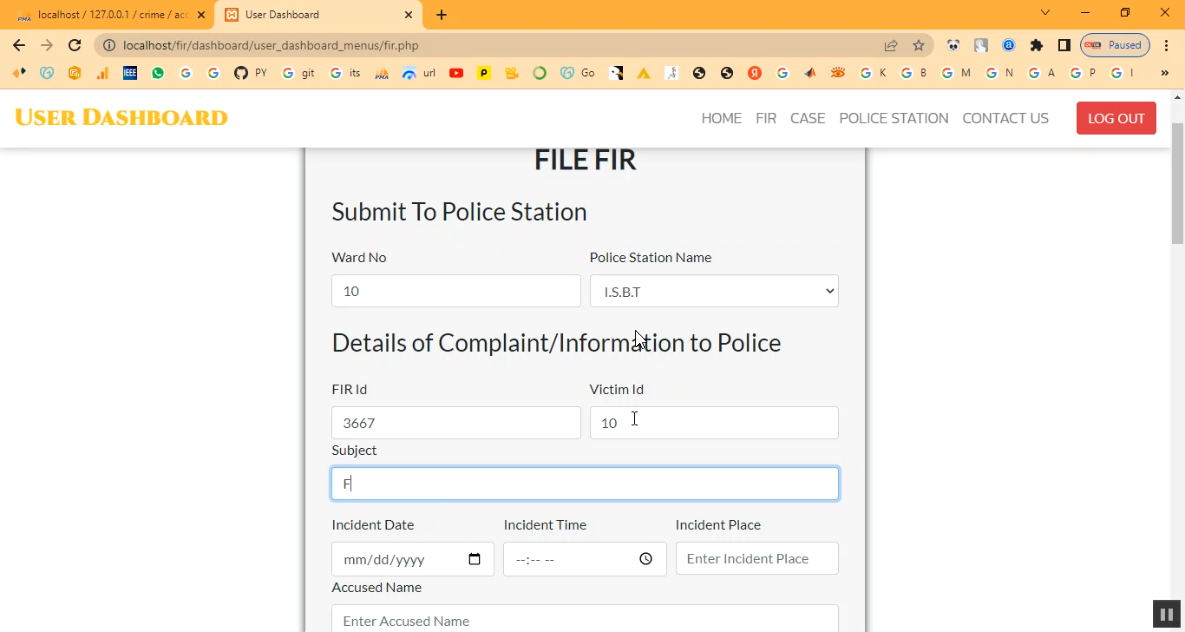Screen dimensions: 1185x632
Task: Open the Extensions puzzle icon
Action: [1036, 45]
